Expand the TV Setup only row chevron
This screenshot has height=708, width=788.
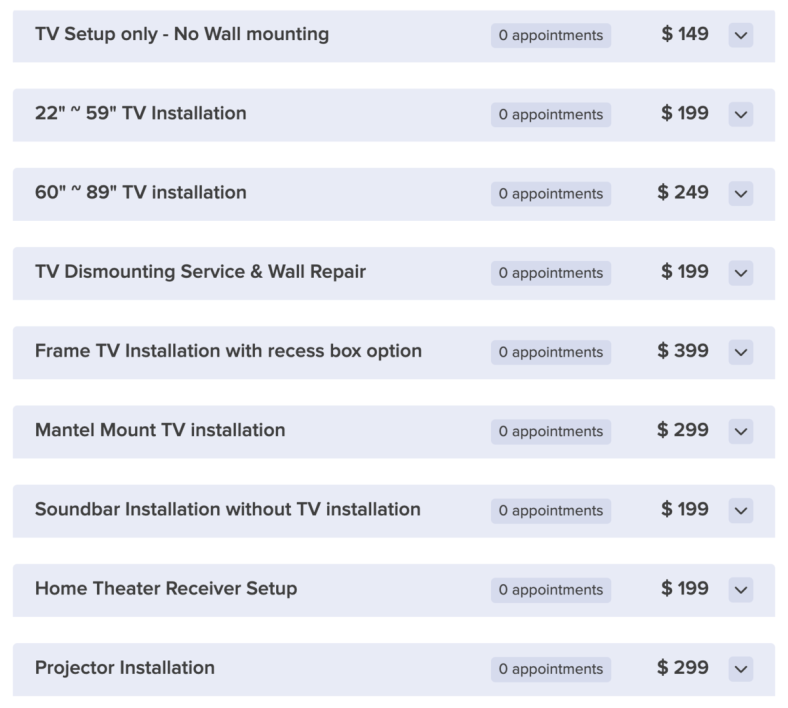[x=740, y=35]
